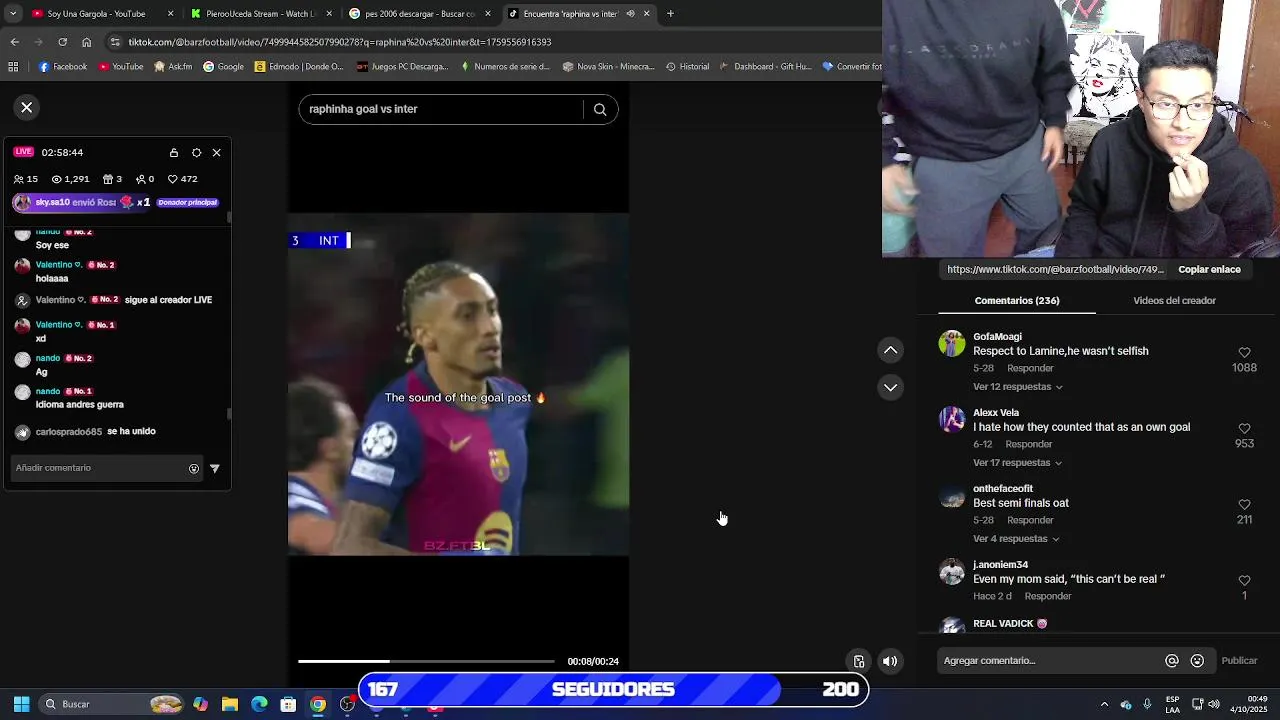The height and width of the screenshot is (720, 1280).
Task: Click the eye views icon showing 1,291
Action: pyautogui.click(x=57, y=179)
